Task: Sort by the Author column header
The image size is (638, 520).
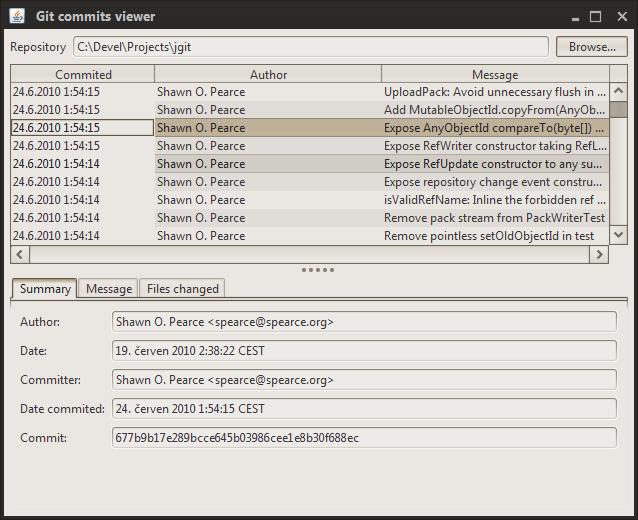Action: pos(268,75)
